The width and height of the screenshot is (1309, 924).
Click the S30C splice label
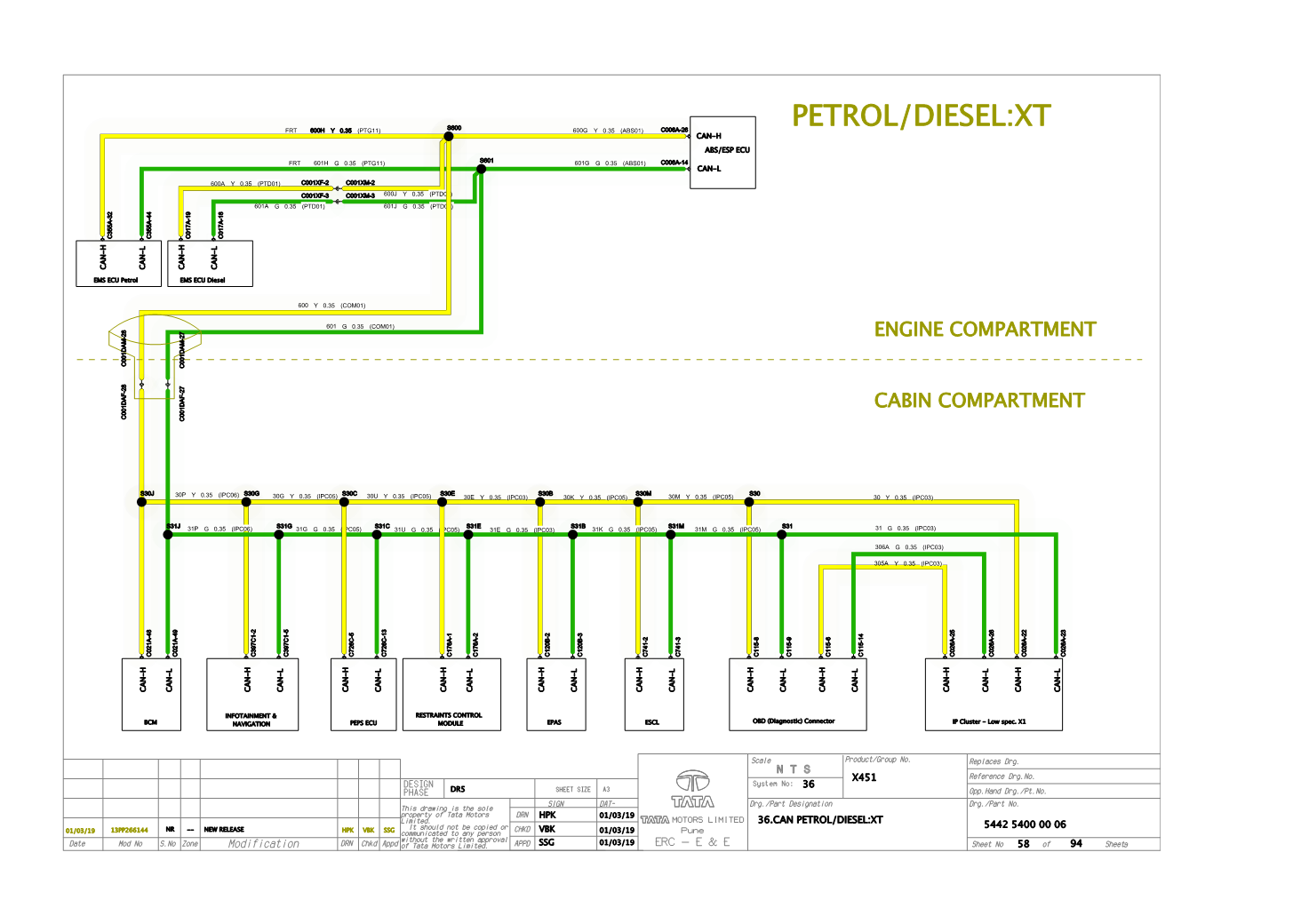[x=349, y=494]
